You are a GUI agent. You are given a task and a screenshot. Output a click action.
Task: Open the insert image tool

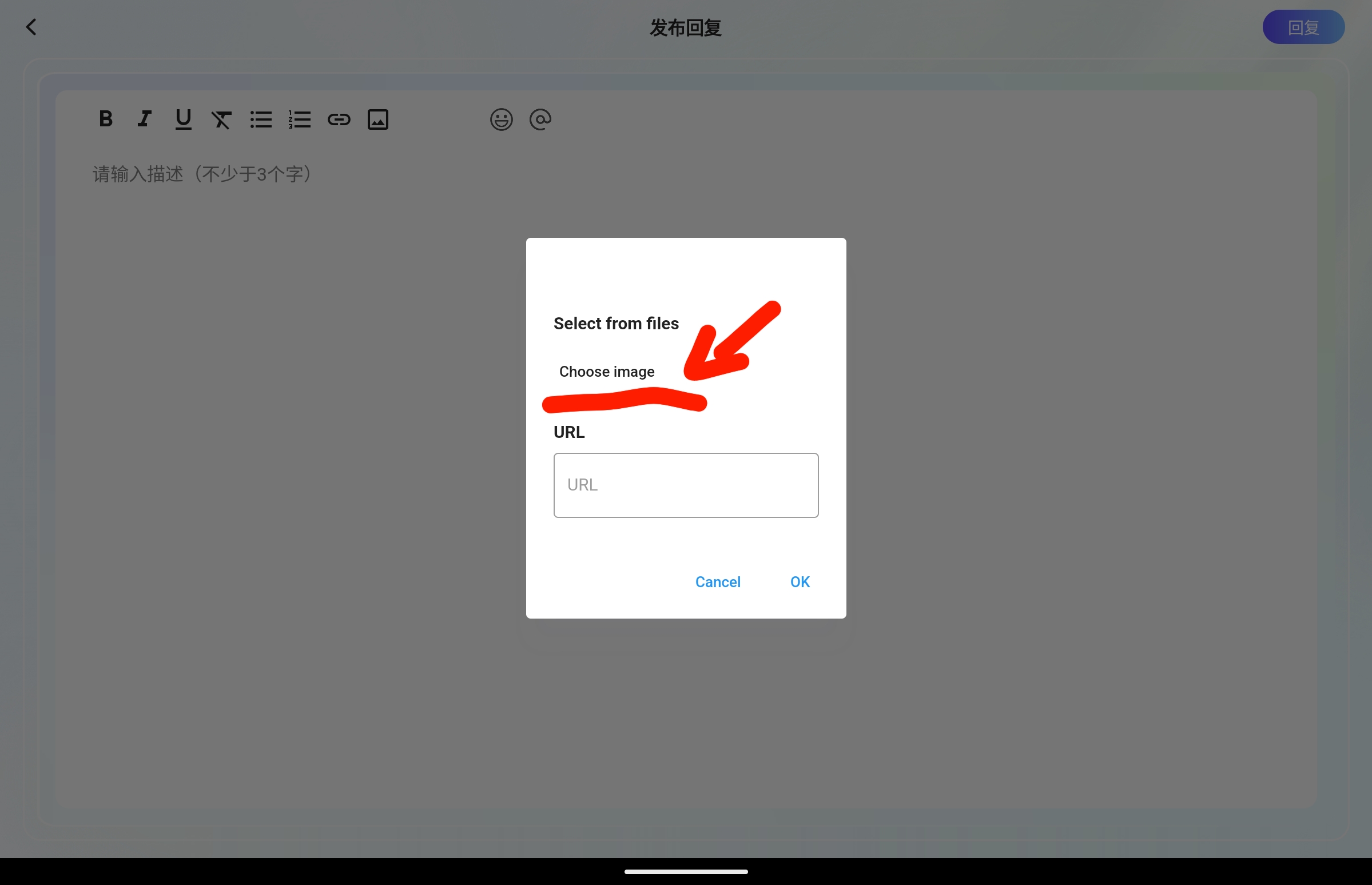pyautogui.click(x=377, y=119)
